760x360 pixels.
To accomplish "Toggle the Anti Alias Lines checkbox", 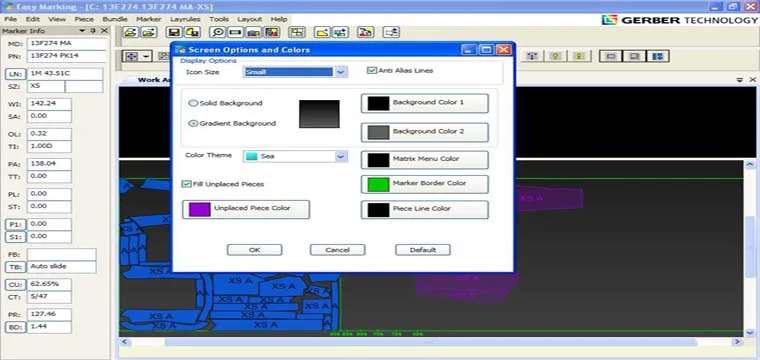I will pos(372,71).
